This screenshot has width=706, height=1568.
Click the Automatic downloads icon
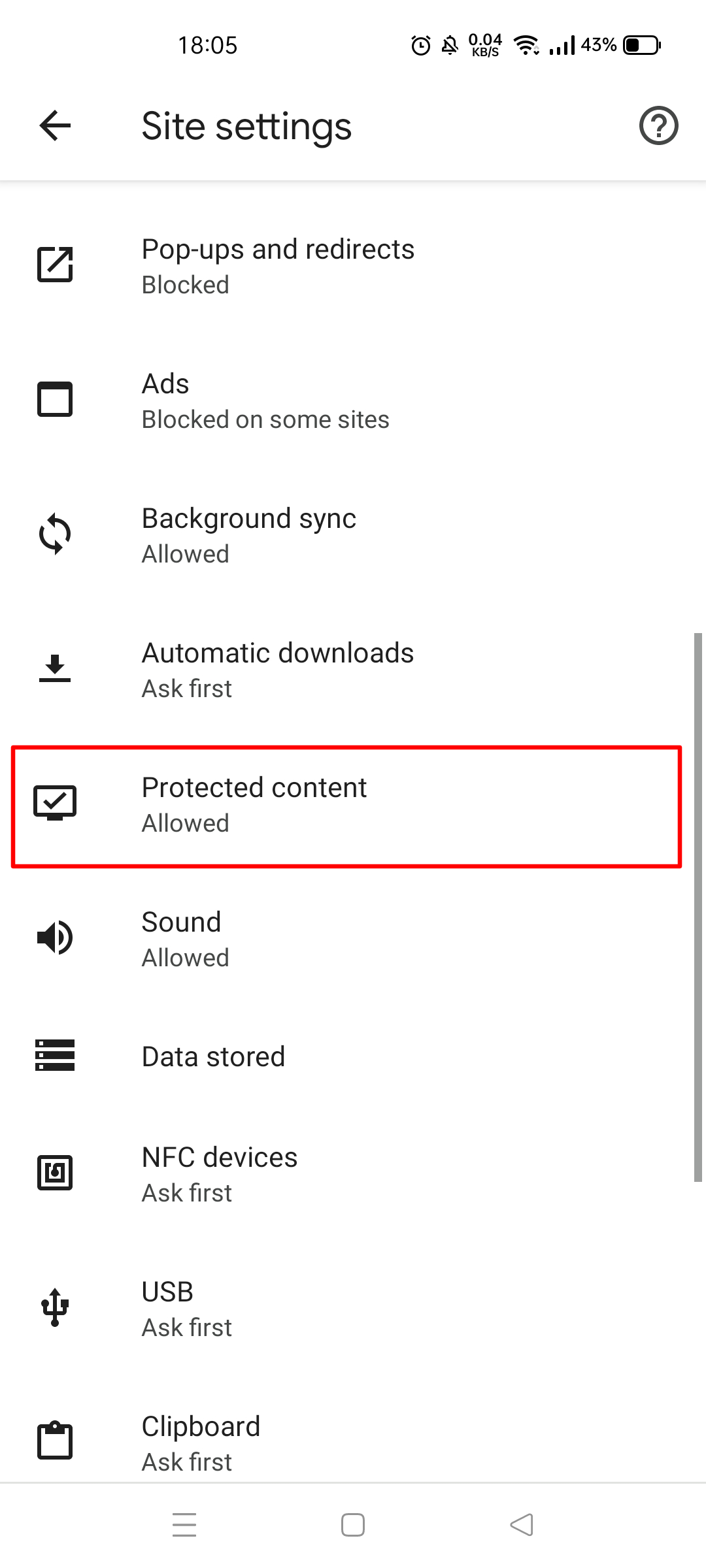pos(55,668)
